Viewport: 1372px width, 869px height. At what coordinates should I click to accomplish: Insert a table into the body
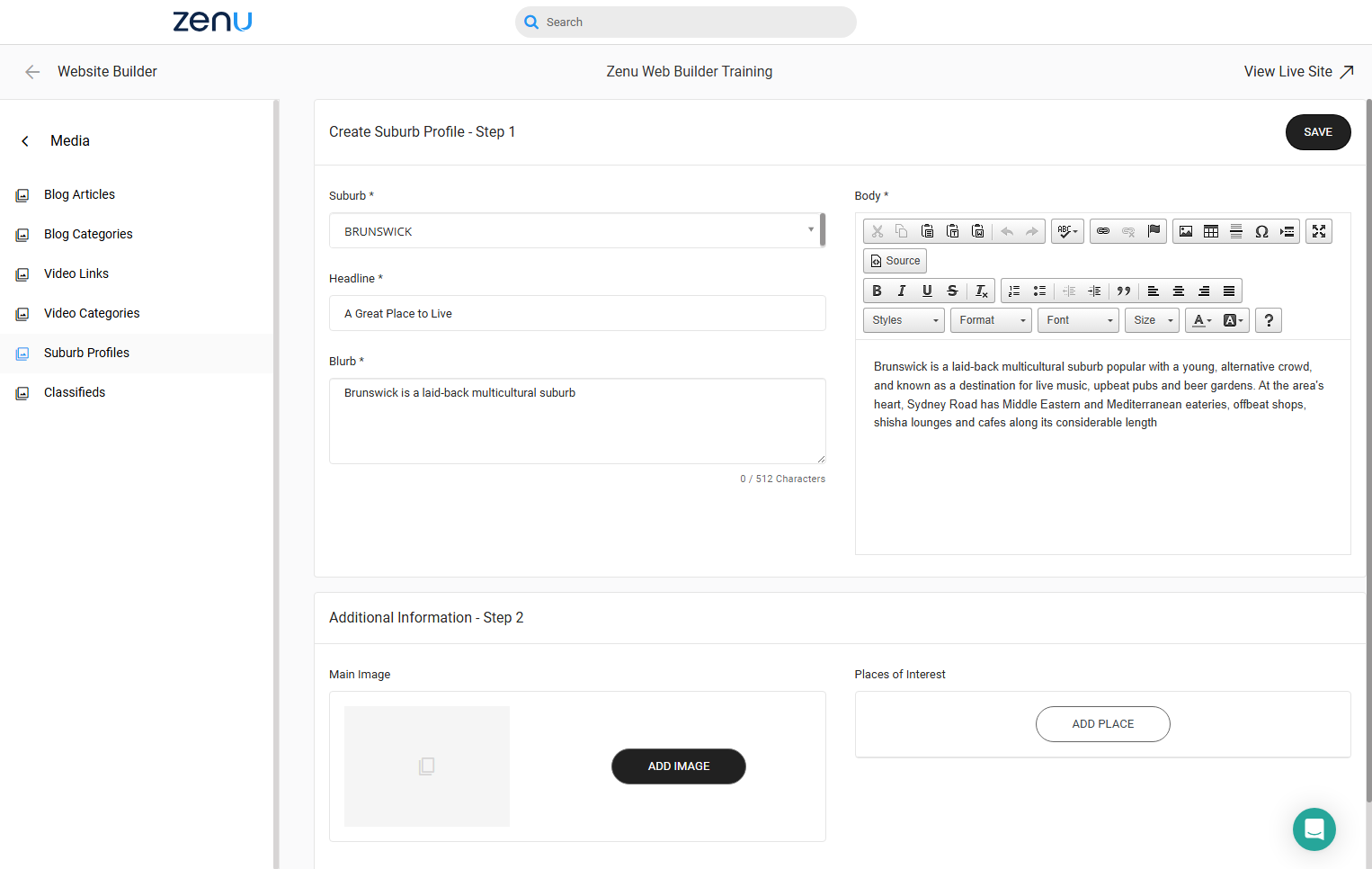(1211, 231)
